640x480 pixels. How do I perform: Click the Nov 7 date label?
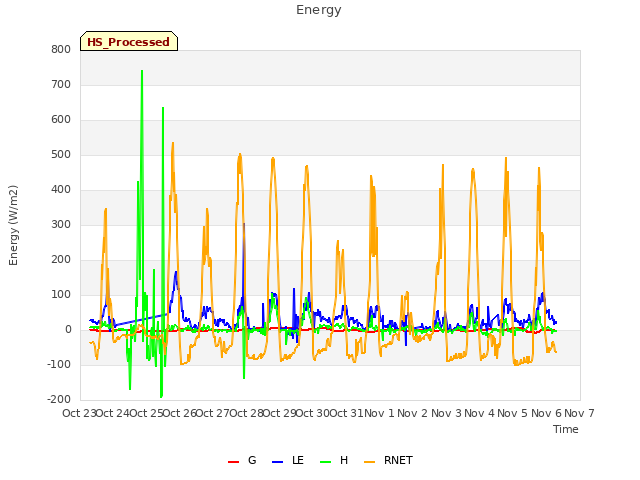(x=579, y=413)
